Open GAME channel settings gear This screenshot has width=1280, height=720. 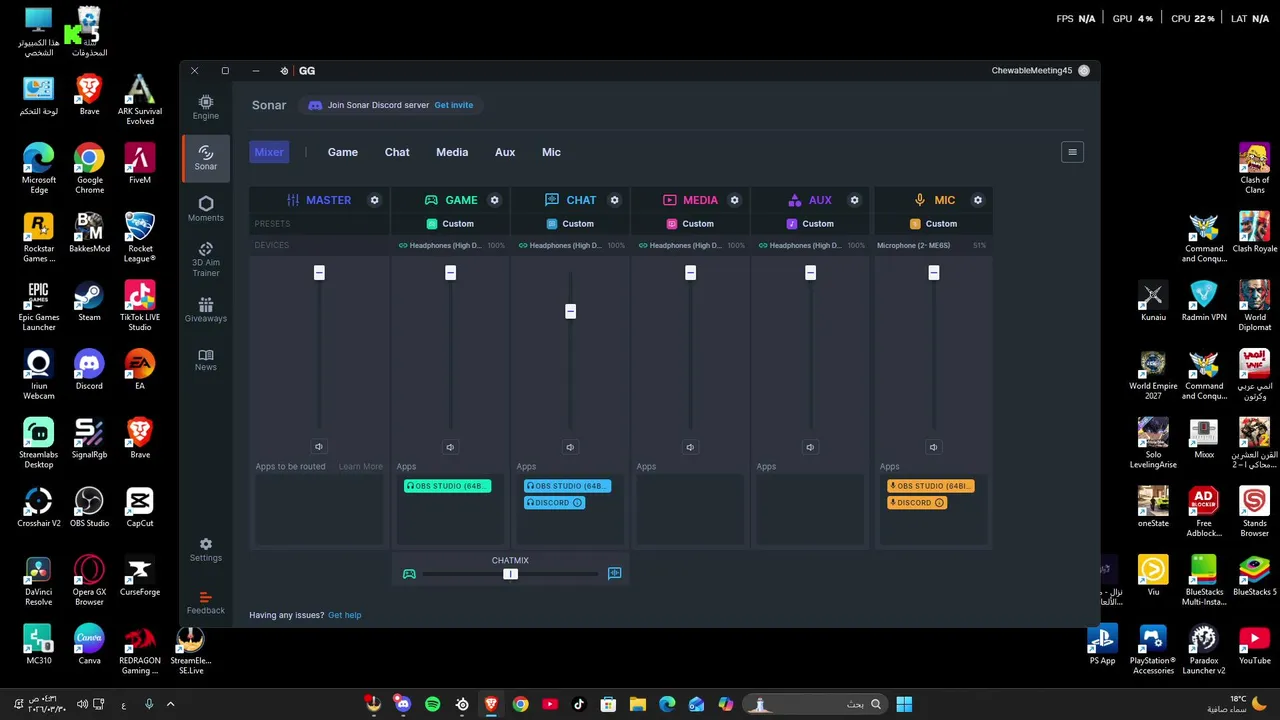(x=494, y=200)
